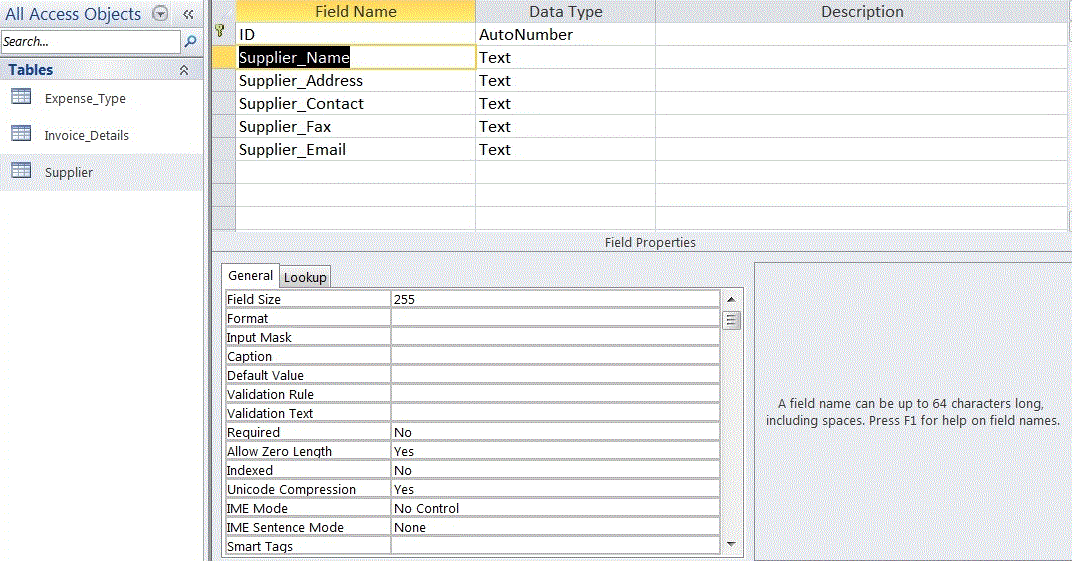The image size is (1072, 561).
Task: Click the Description cell for Supplier_Name
Action: pyautogui.click(x=861, y=57)
